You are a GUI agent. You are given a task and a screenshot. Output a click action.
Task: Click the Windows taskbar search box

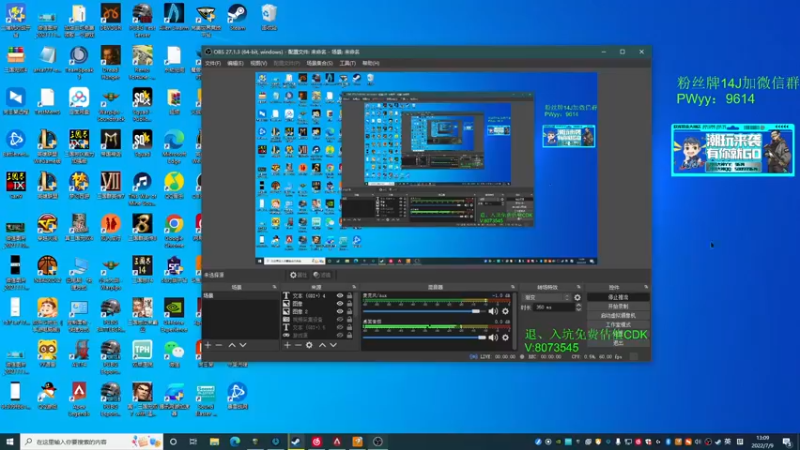92,441
